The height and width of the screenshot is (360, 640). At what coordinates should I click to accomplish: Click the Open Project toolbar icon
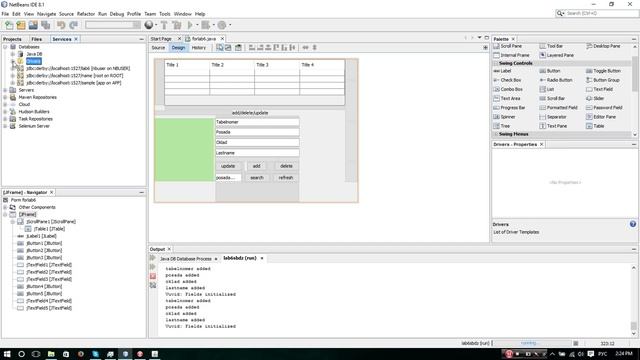[33, 25]
